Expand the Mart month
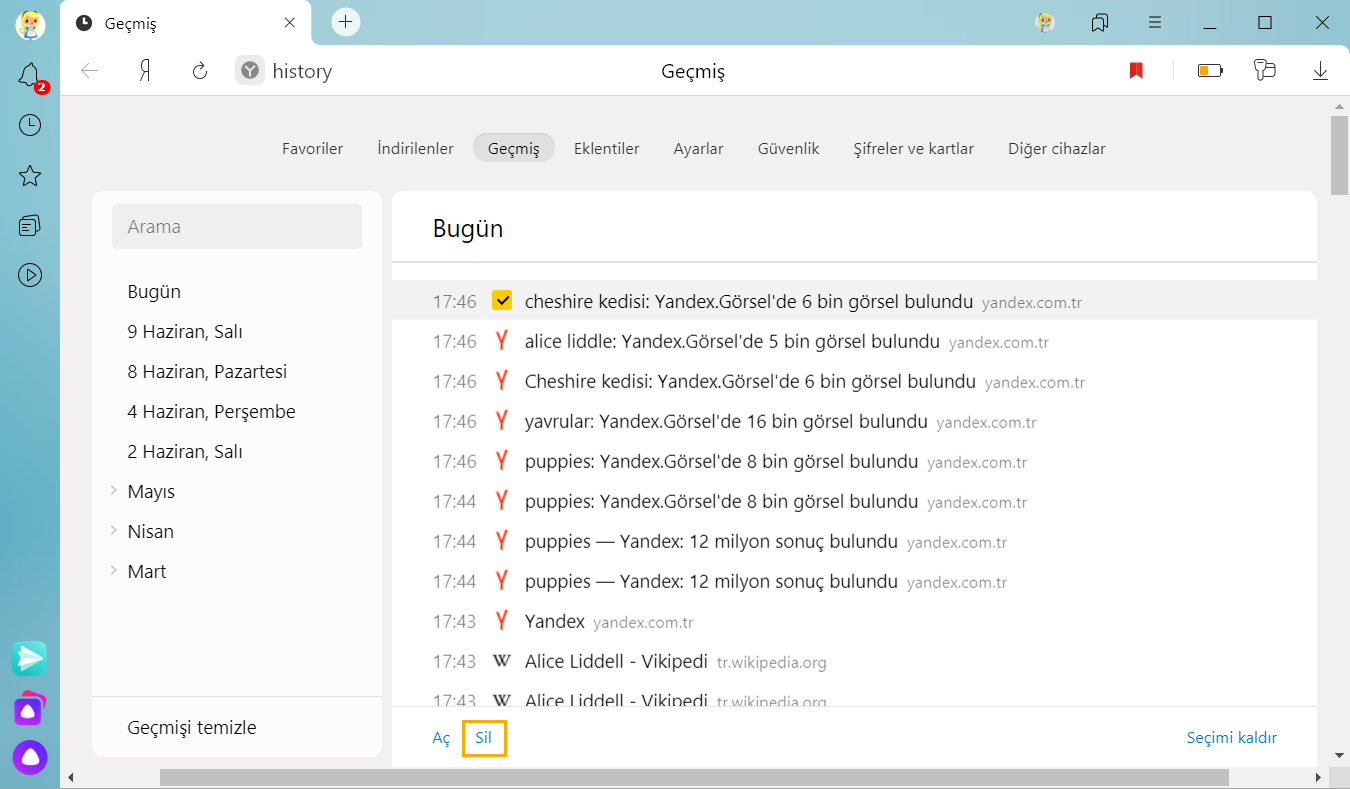Screen dimensions: 1350x789 (x=114, y=571)
